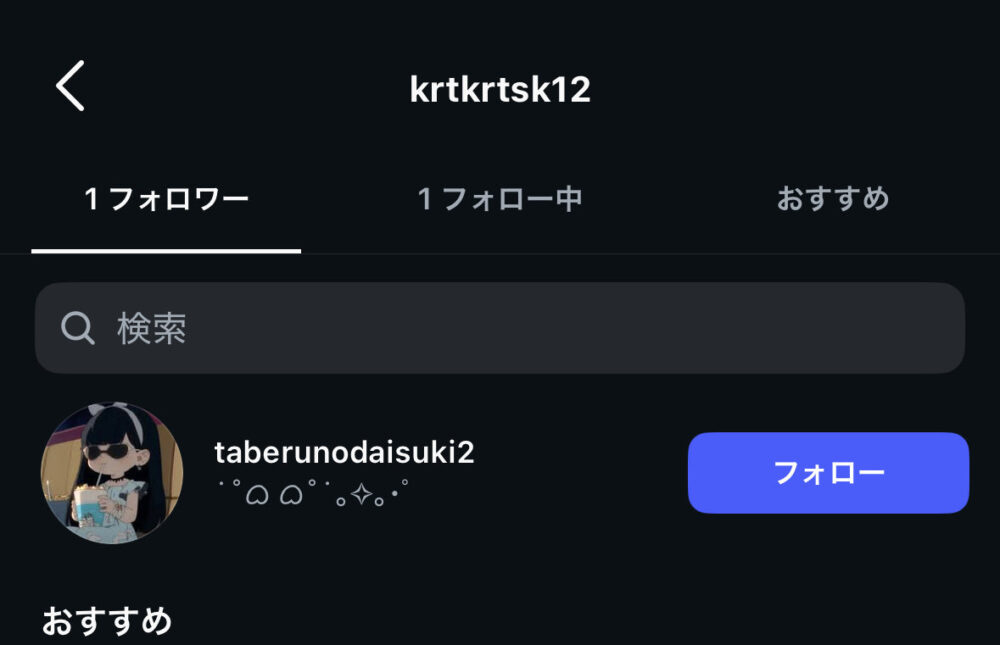Tap the back arrow icon
Screen dimensions: 1000x645
(x=70, y=86)
